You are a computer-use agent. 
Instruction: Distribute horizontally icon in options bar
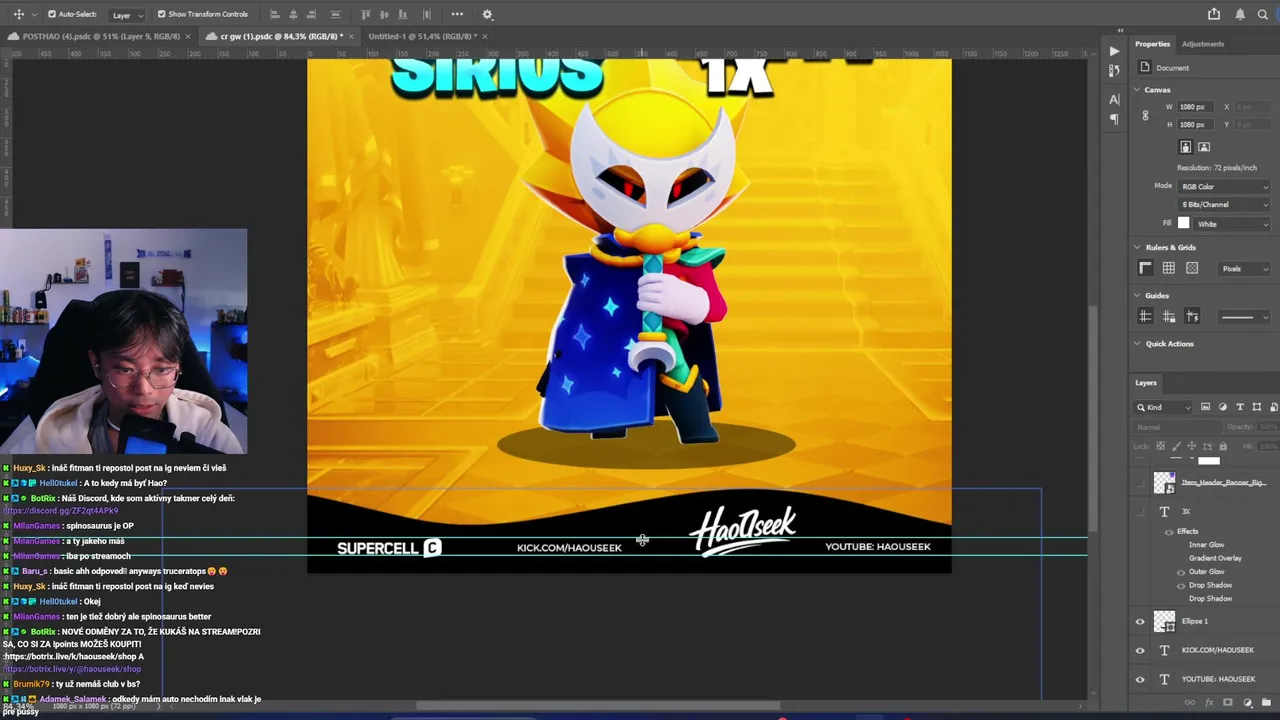click(427, 14)
